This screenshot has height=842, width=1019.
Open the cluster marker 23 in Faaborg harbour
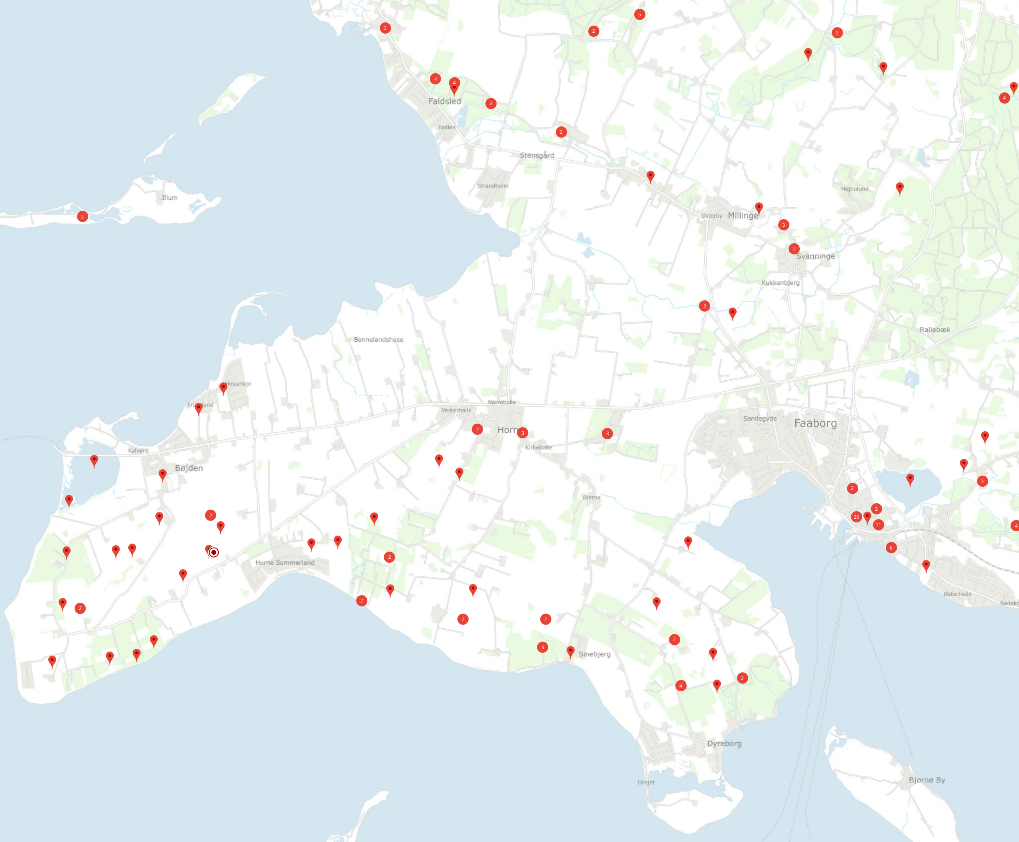point(856,516)
